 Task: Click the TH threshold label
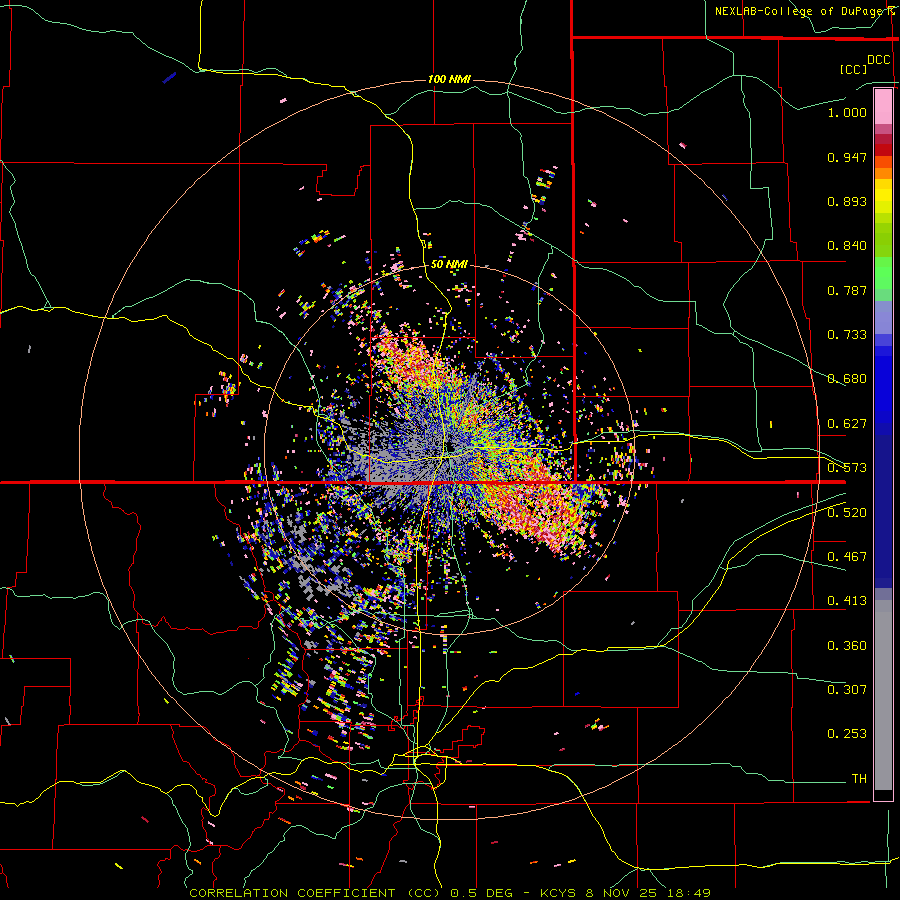(859, 779)
